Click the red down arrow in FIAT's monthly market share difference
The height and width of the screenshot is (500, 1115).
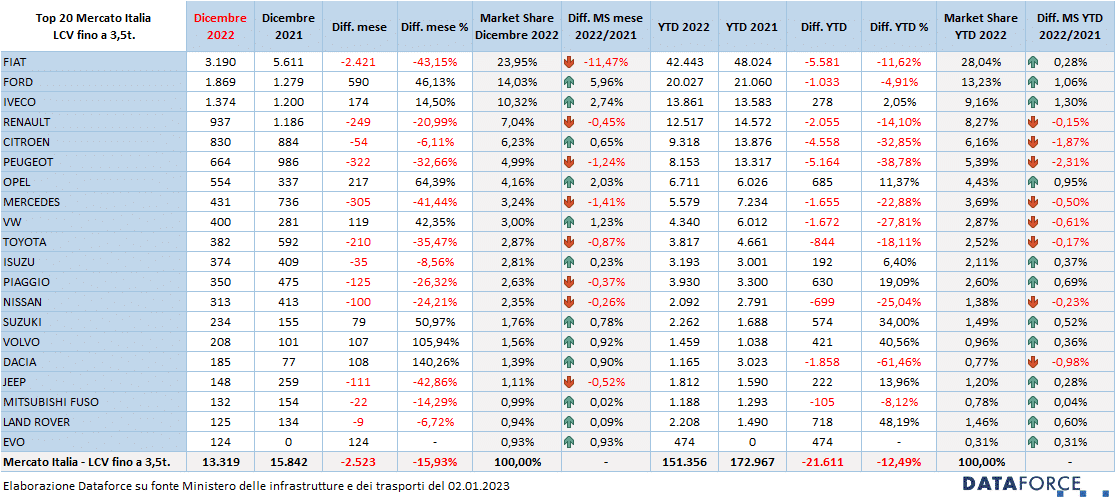pos(570,61)
